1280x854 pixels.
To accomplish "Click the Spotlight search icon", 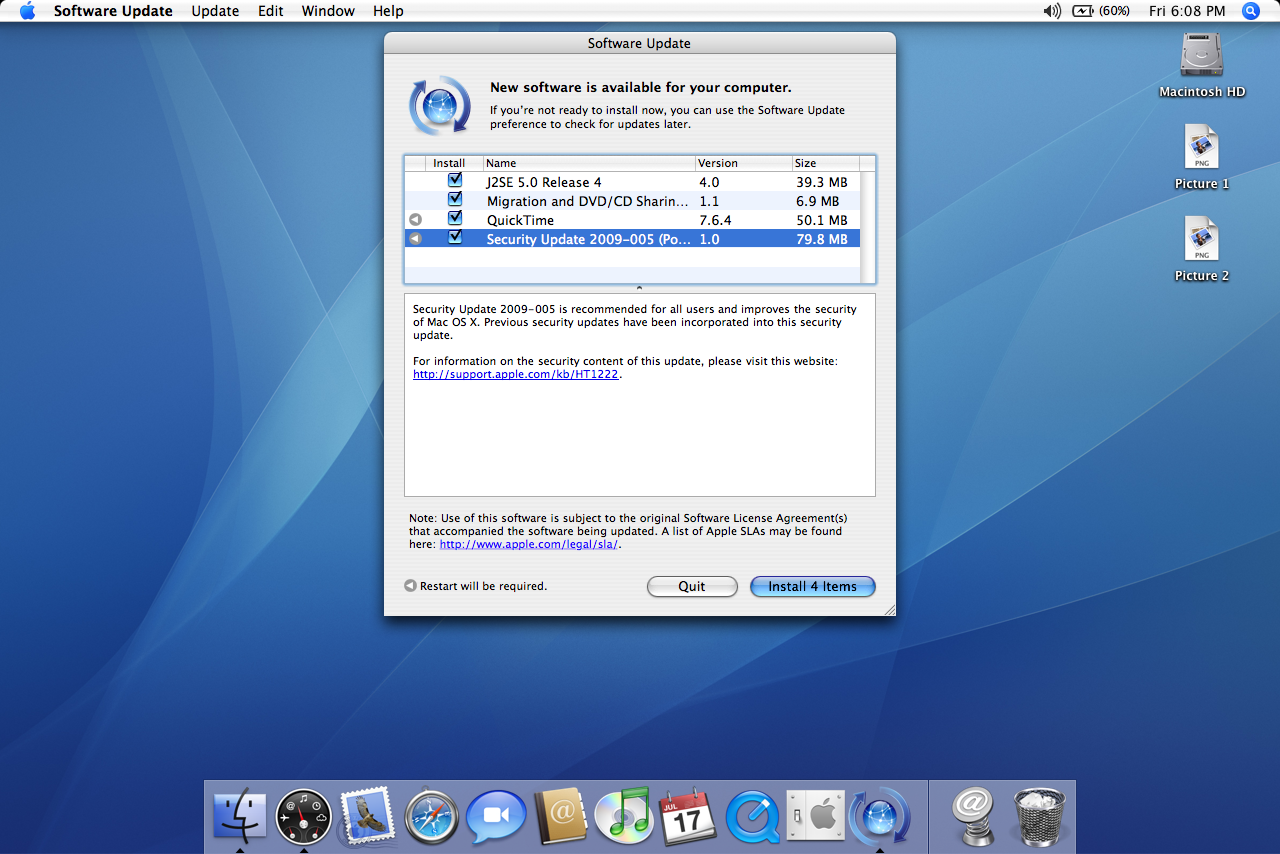I will coord(1250,11).
